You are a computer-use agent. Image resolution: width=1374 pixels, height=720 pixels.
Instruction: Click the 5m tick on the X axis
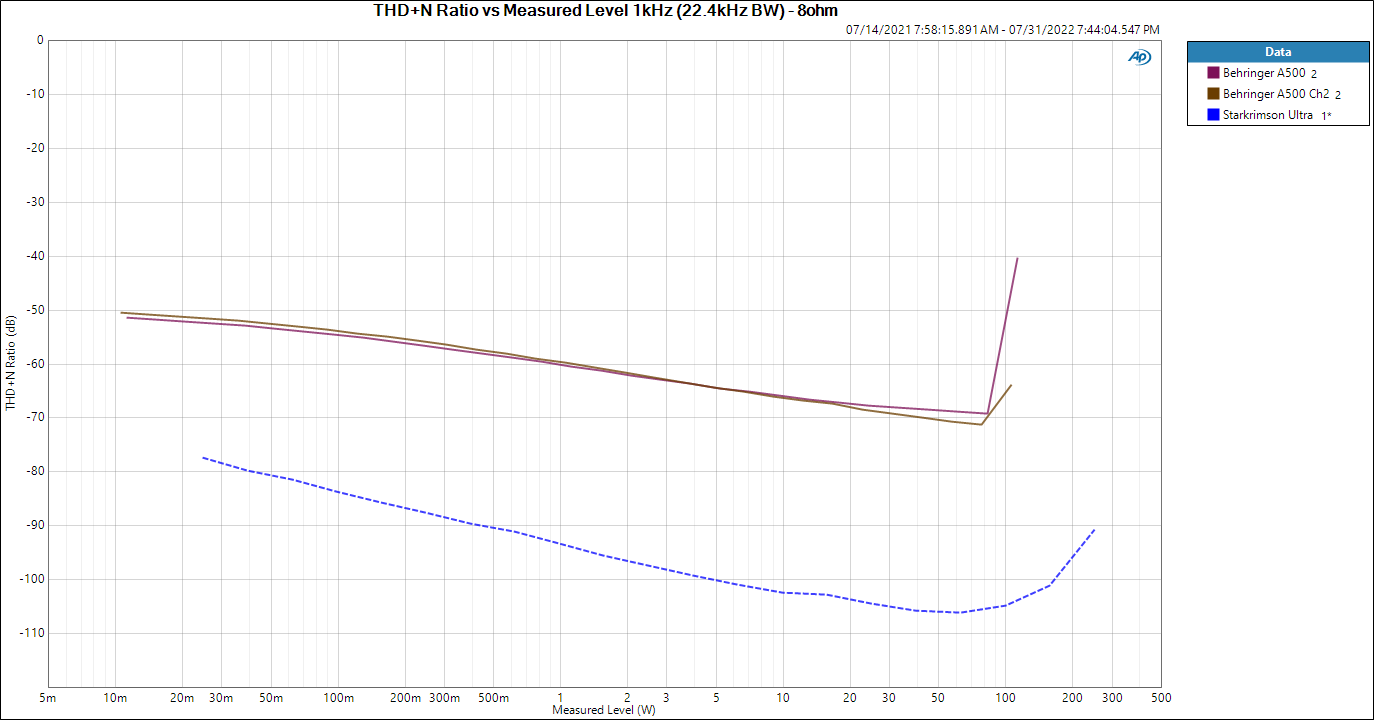point(47,697)
